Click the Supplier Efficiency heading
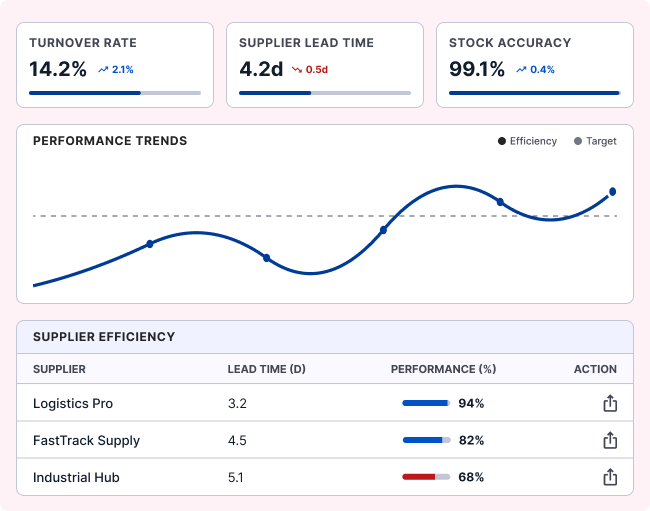 pyautogui.click(x=104, y=337)
